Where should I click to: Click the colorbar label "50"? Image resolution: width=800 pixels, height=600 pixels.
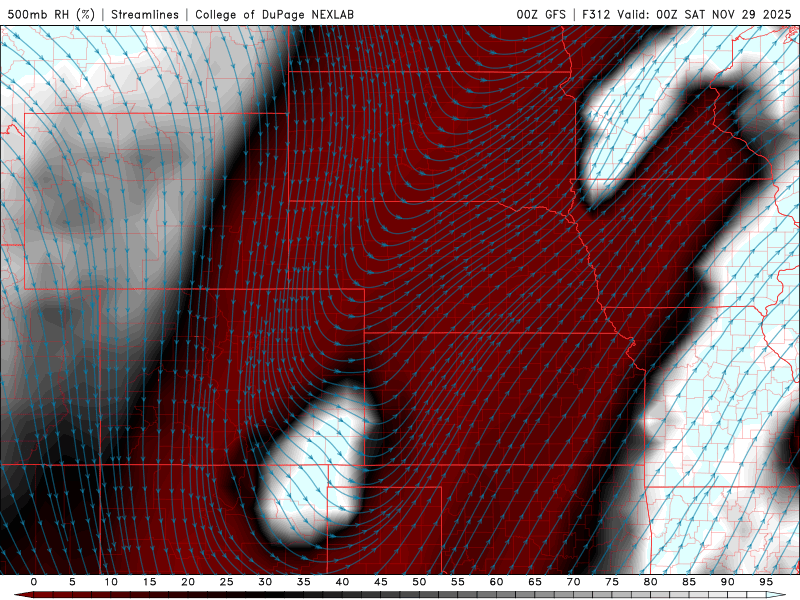(x=419, y=582)
